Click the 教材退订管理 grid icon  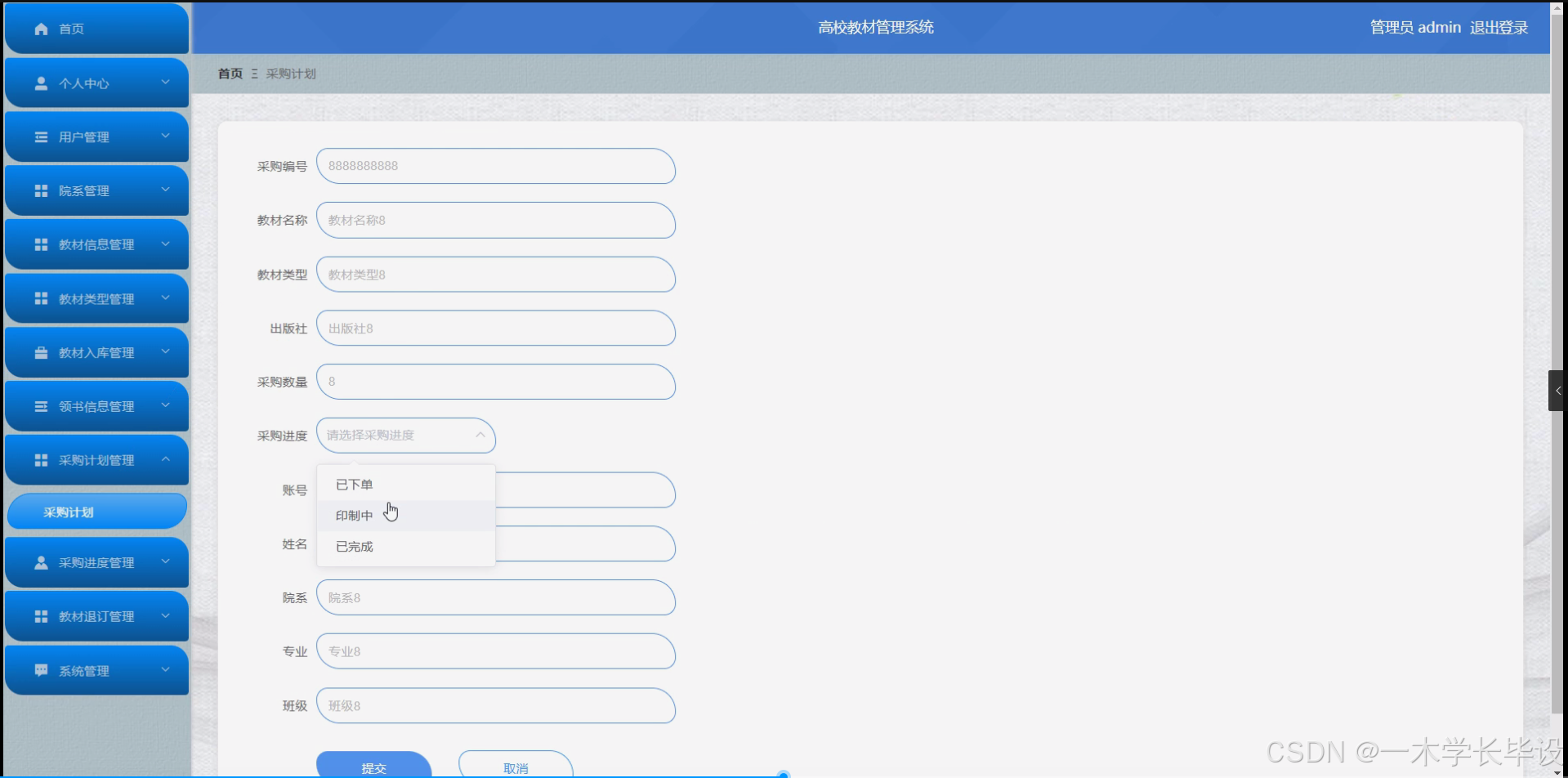tap(41, 616)
